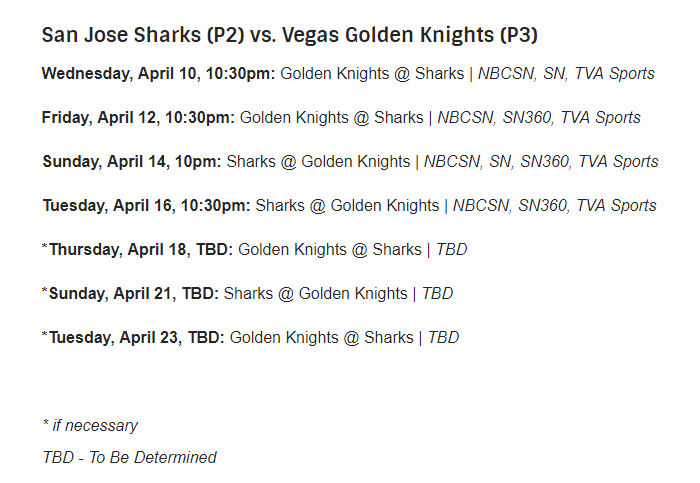This screenshot has height=483, width=700.
Task: Click the Sunday, April 21, TBD date
Action: pos(134,294)
